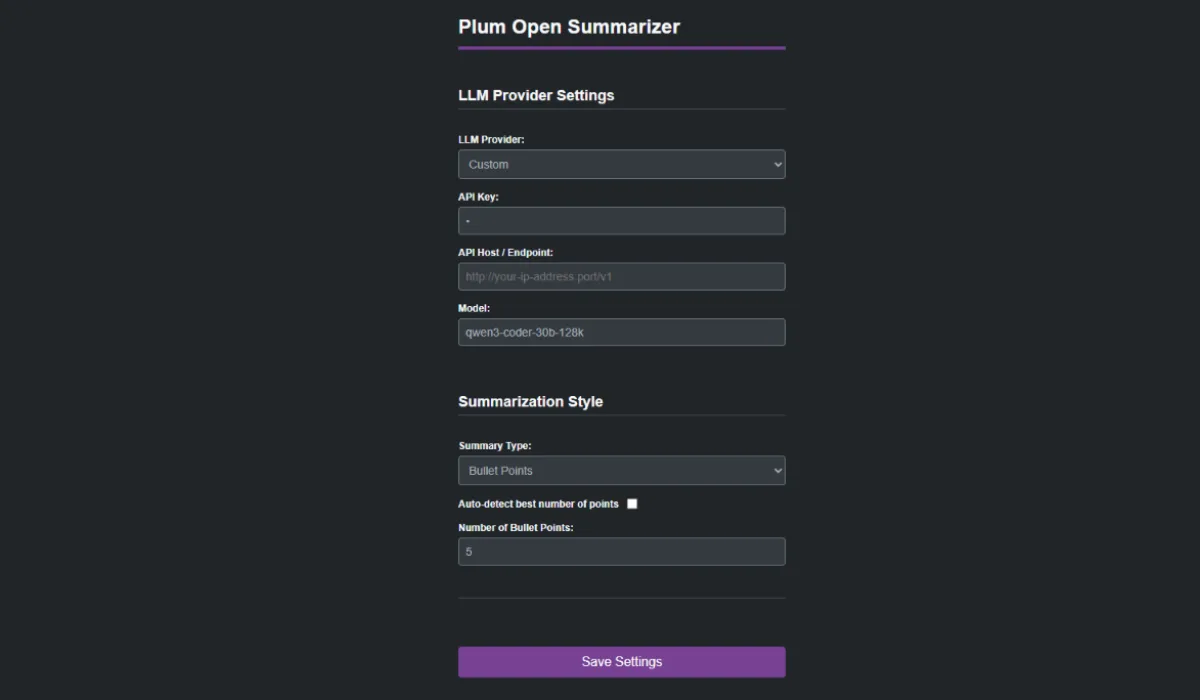This screenshot has width=1200, height=700.
Task: Click the Summarization Style heading
Action: coord(530,401)
